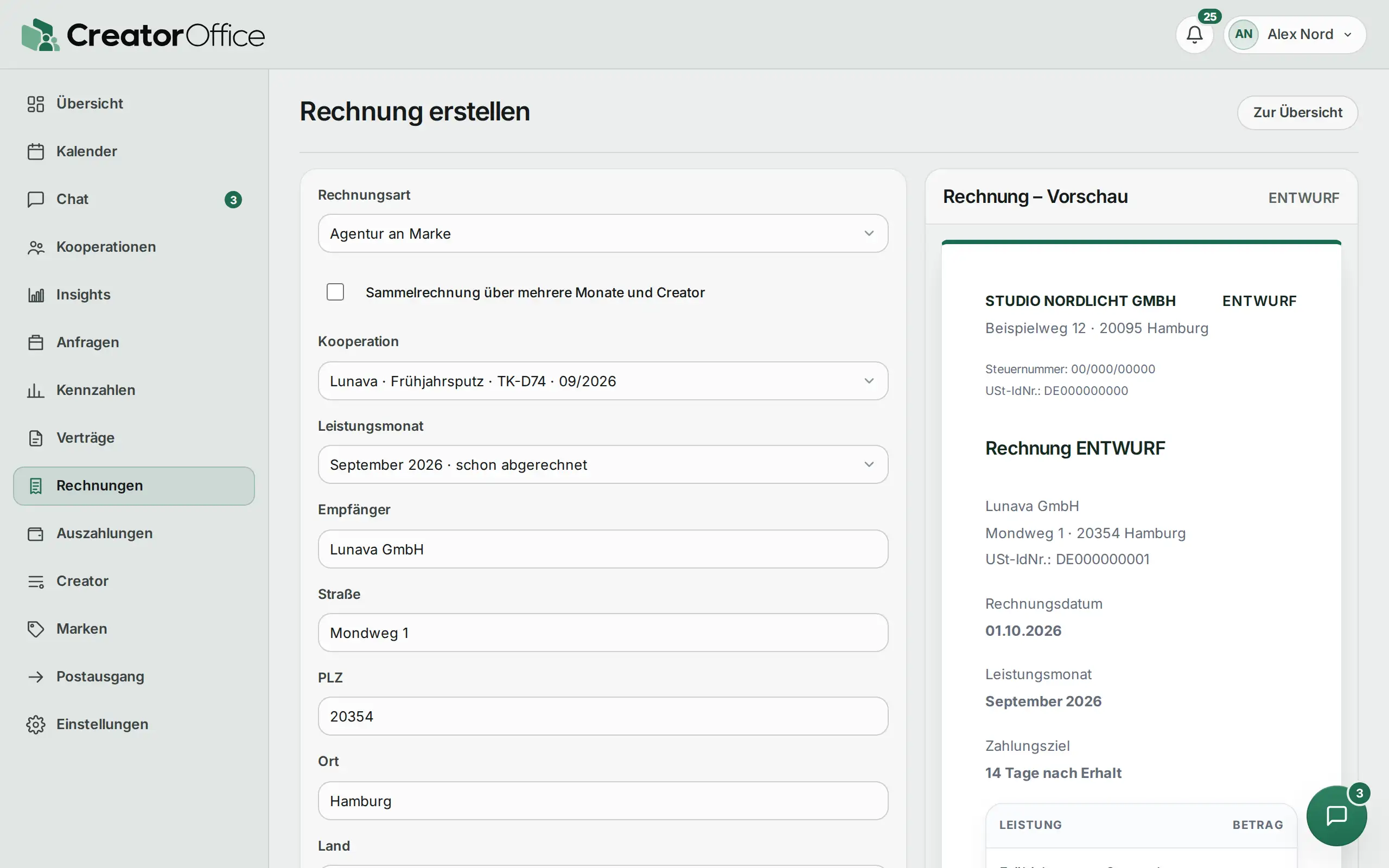Click the Kalender calendar icon
This screenshot has height=868, width=1389.
click(36, 151)
